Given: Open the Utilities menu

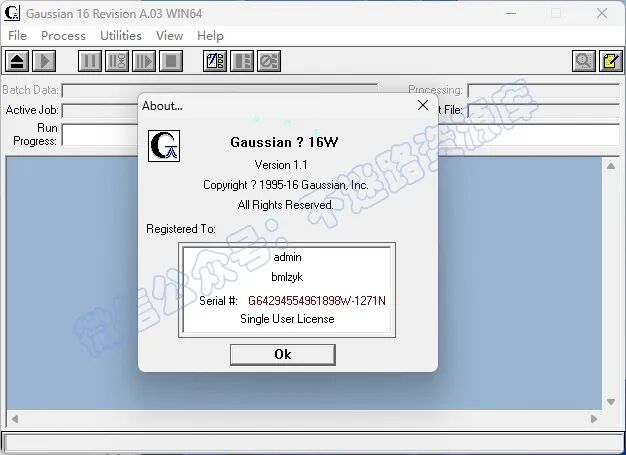Looking at the screenshot, I should point(121,36).
